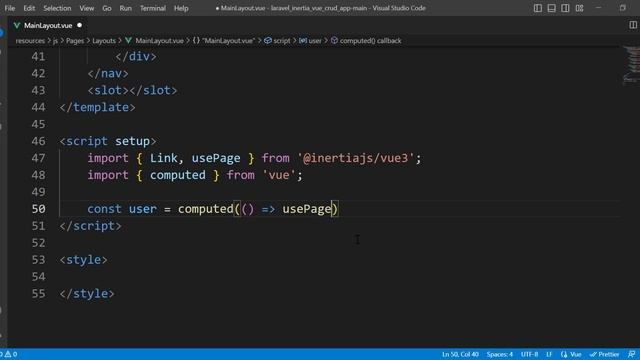Open the Help menu
The height and width of the screenshot is (360, 640).
tap(181, 8)
